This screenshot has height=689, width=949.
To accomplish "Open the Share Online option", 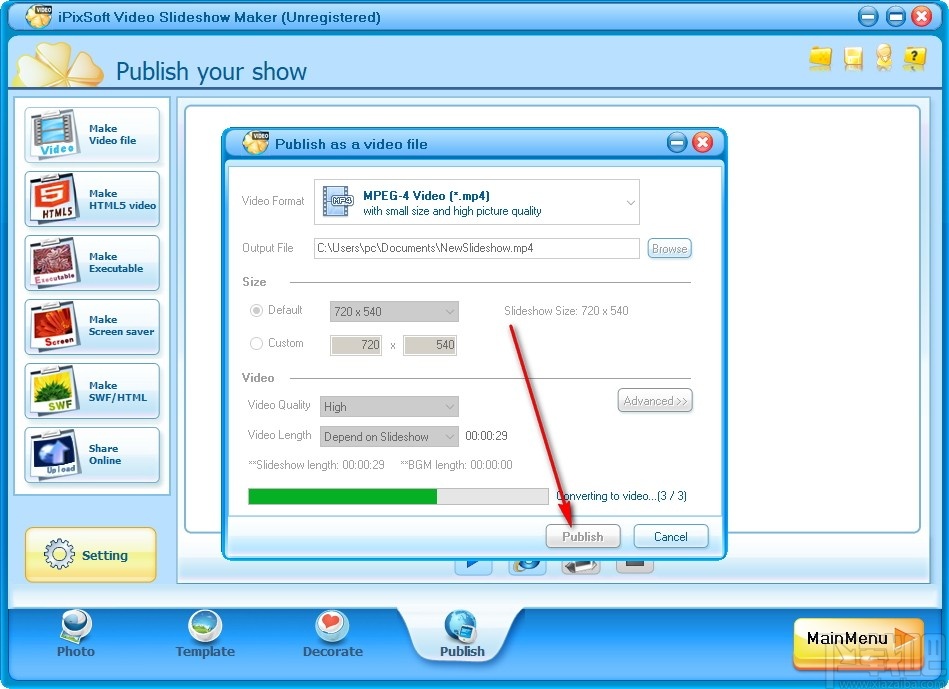I will click(x=92, y=455).
